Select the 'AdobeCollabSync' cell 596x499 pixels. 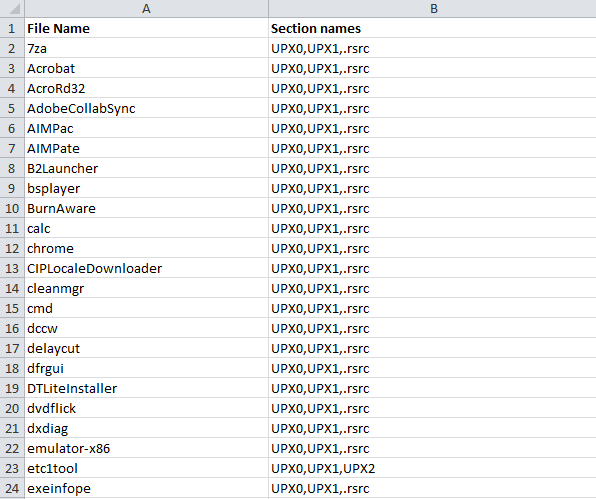tap(146, 108)
